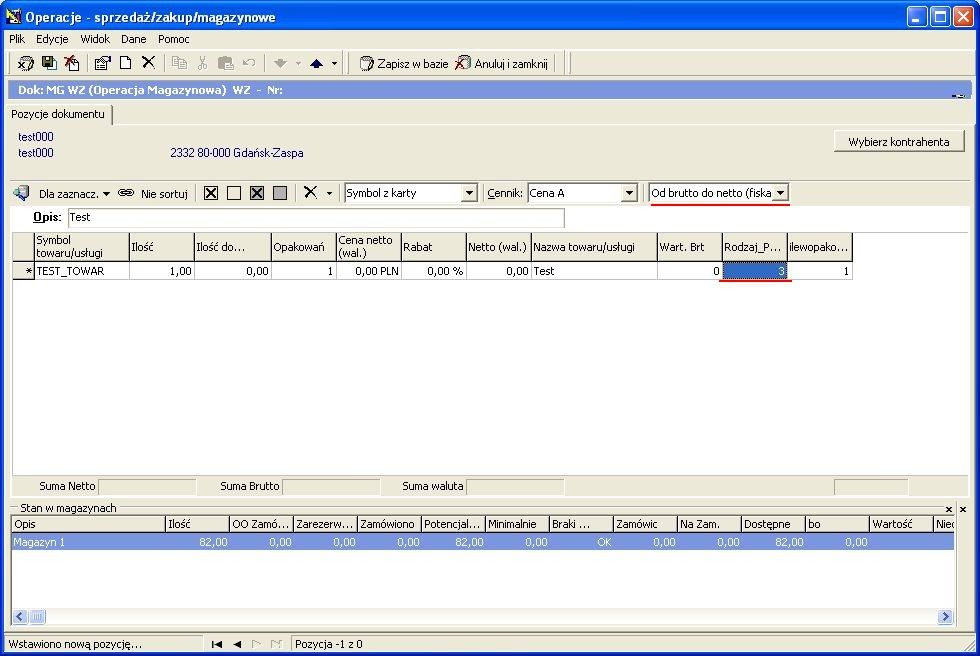Viewport: 980px width, 656px height.
Task: Click the greyed-out scissors cut icon
Action: pos(202,62)
